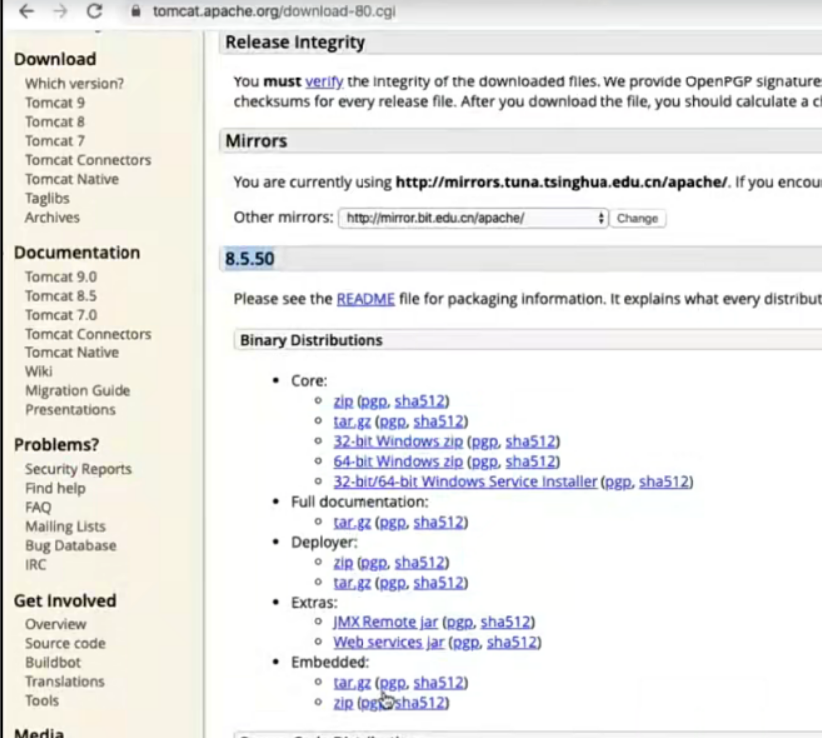
Task: Click Source code under Get Involved
Action: pos(65,644)
